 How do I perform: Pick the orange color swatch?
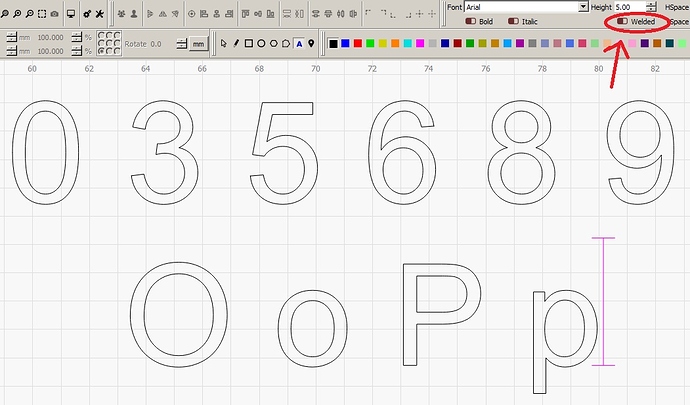395,43
